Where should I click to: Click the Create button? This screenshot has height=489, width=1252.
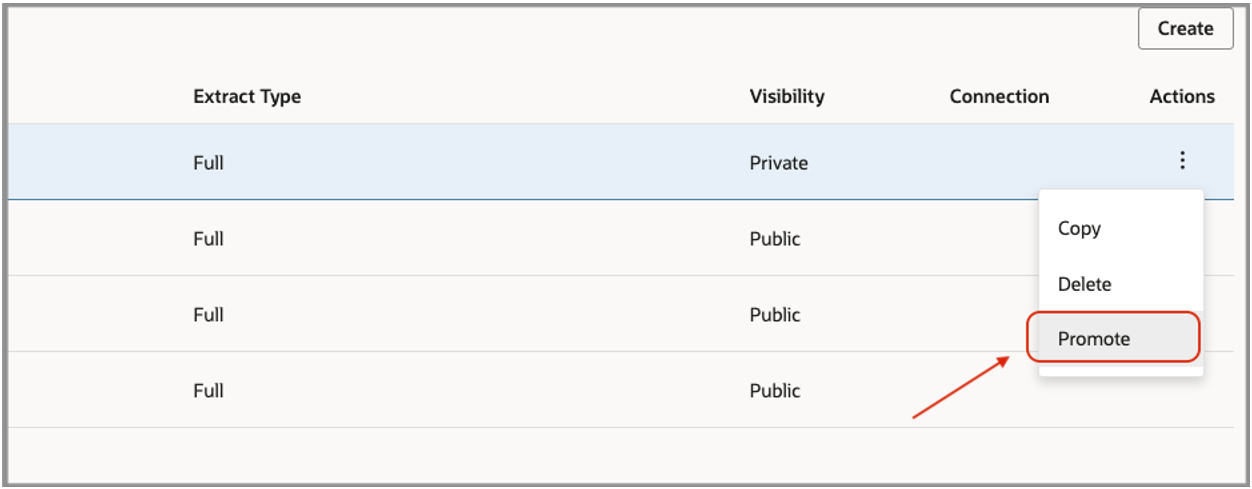pos(1185,29)
